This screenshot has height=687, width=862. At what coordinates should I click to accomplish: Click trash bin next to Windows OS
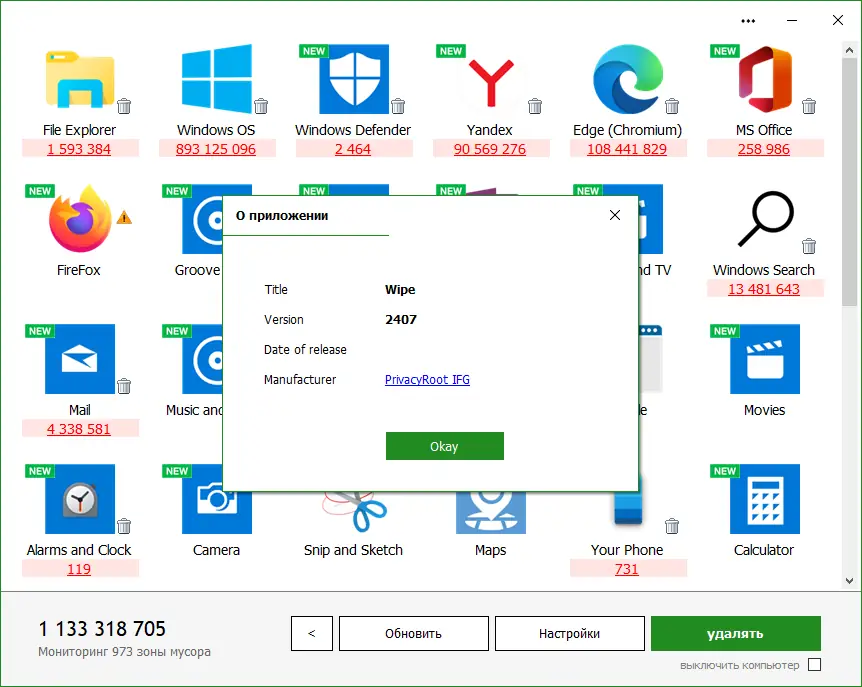pos(261,106)
